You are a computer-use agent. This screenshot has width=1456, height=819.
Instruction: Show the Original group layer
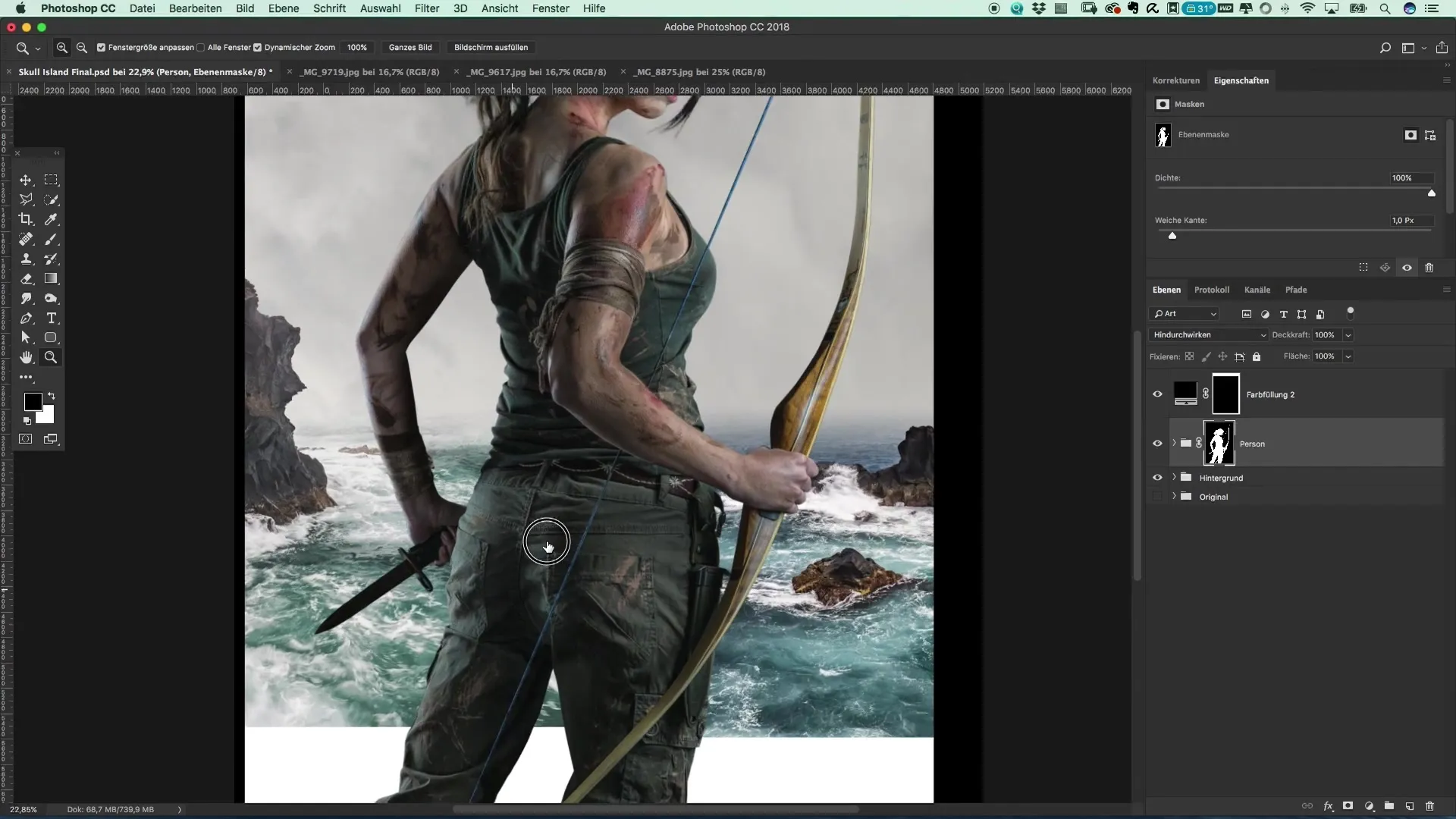1157,497
